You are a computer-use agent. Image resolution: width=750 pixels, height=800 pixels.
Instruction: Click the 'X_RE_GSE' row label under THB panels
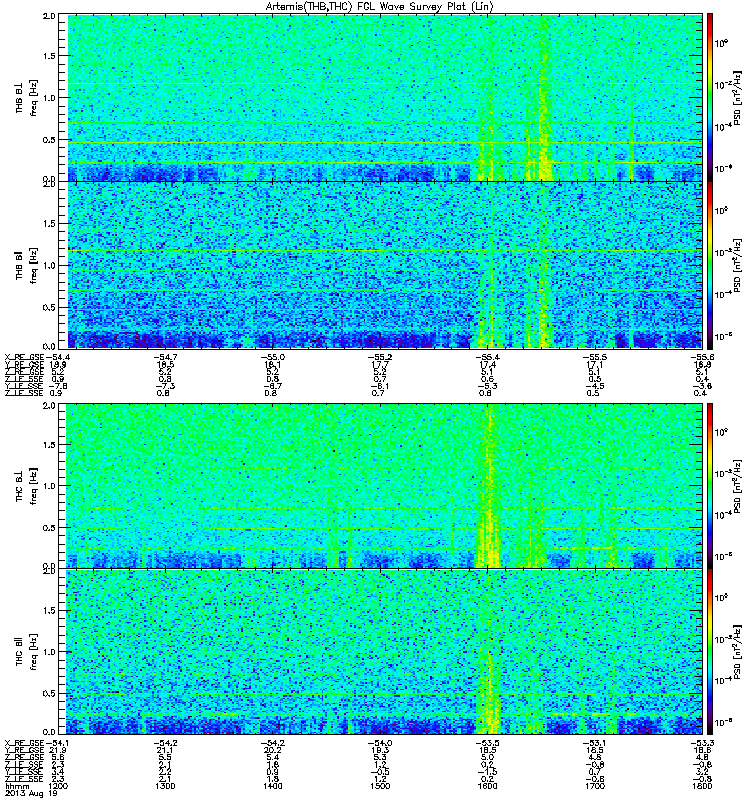pos(24,357)
